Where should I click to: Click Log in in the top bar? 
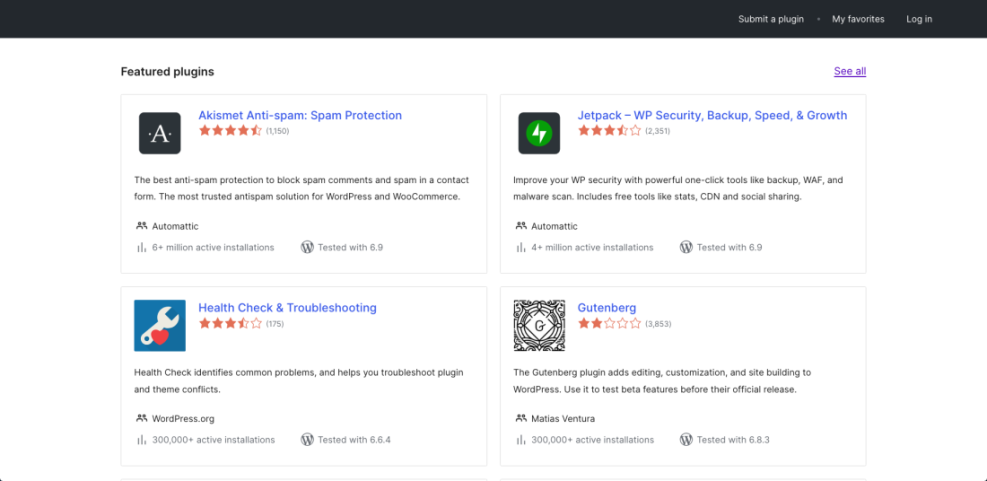(x=919, y=19)
